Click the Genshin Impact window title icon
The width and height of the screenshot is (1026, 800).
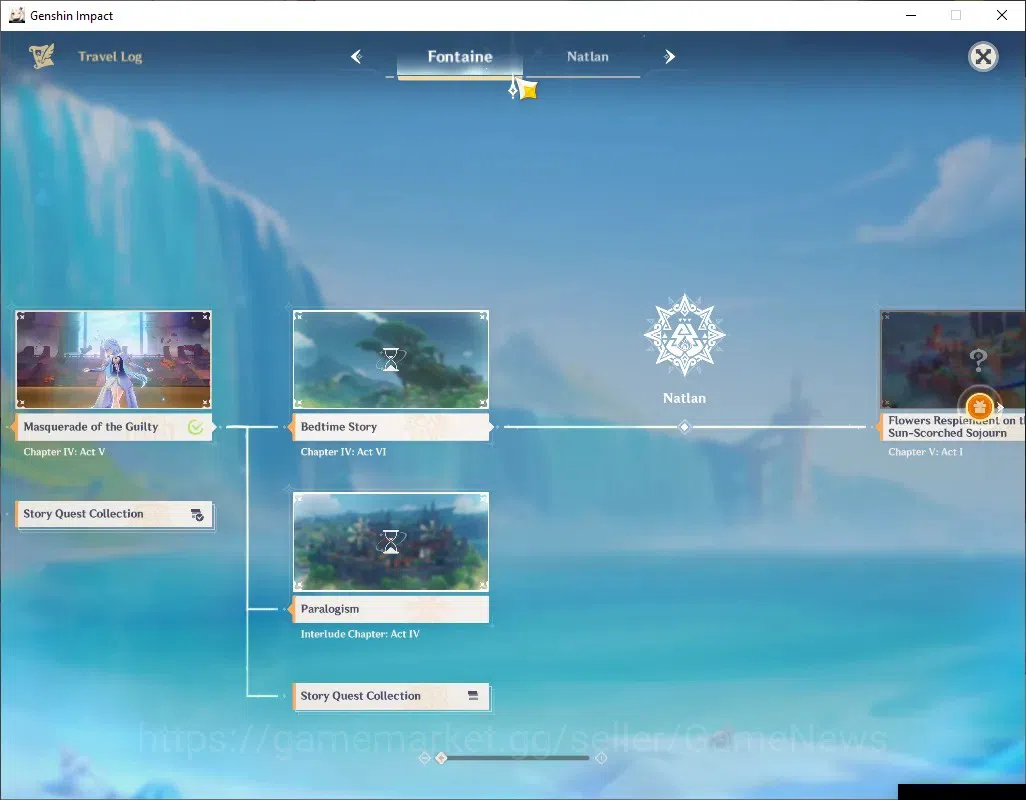pyautogui.click(x=16, y=15)
